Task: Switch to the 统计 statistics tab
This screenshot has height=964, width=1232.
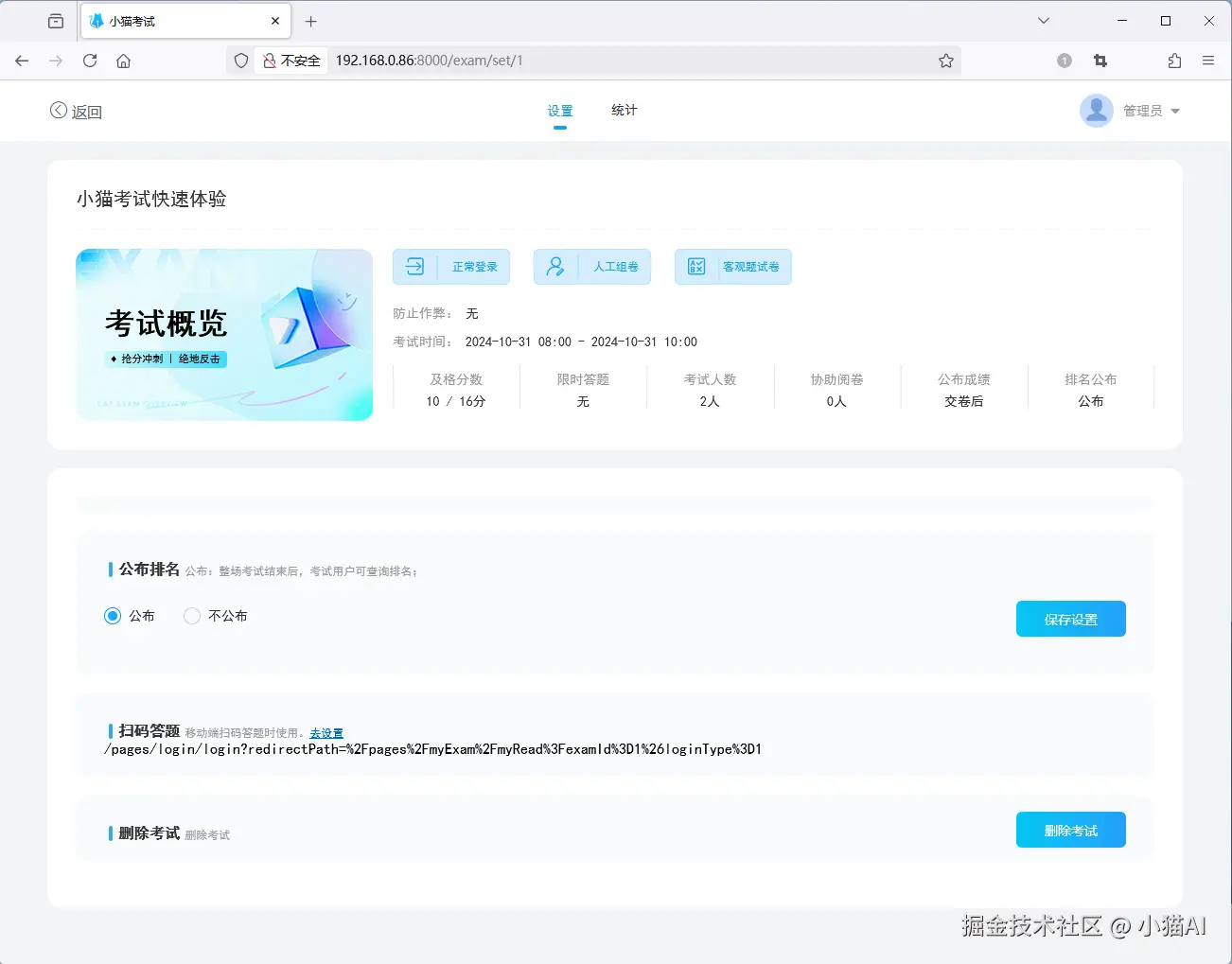Action: [x=623, y=111]
